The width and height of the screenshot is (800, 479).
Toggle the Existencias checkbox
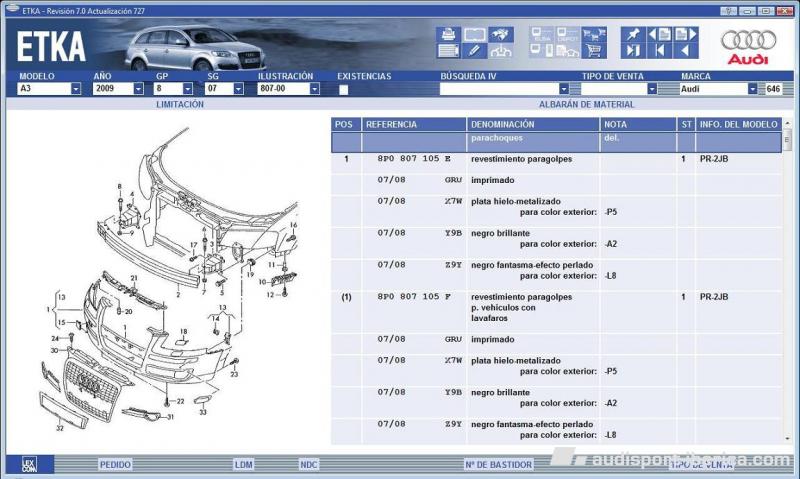tap(343, 89)
